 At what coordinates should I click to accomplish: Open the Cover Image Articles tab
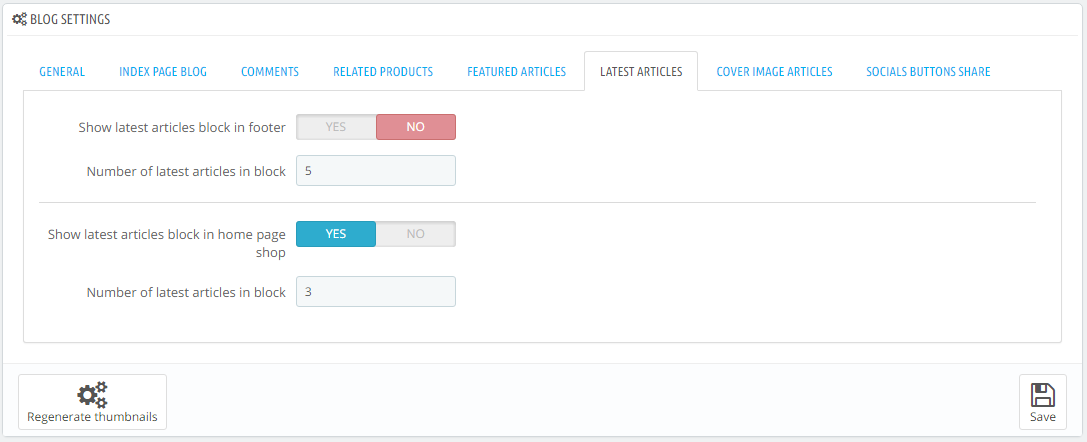point(774,71)
